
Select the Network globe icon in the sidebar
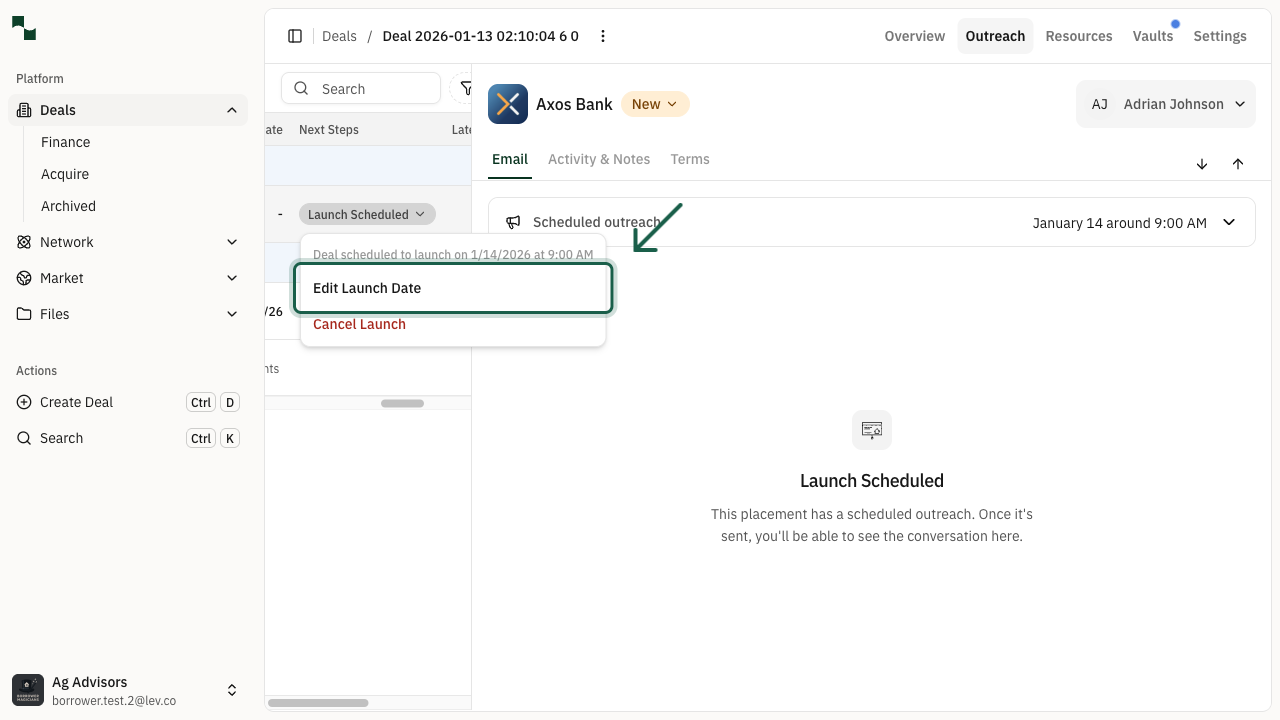point(24,242)
